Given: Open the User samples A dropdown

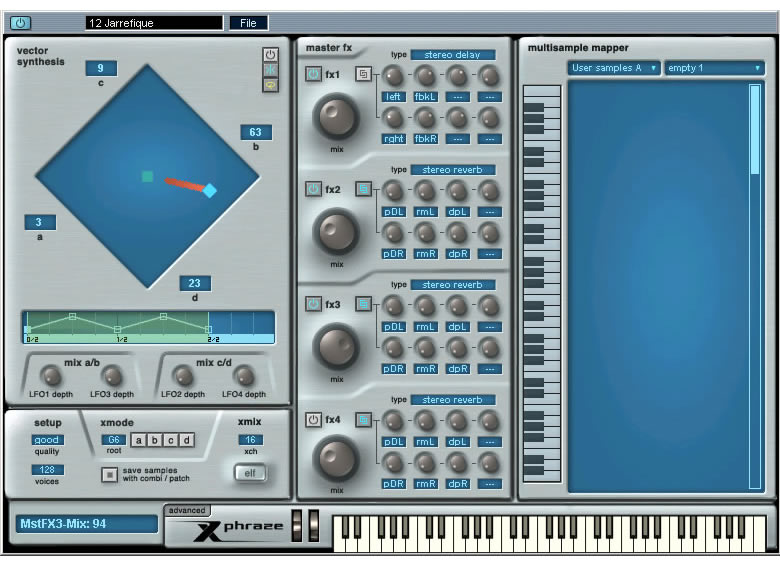Looking at the screenshot, I should tap(614, 68).
